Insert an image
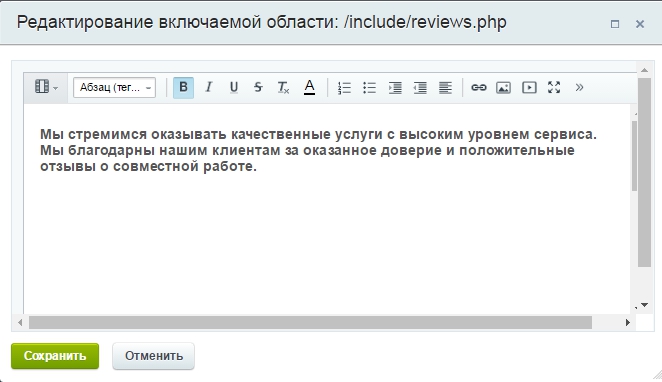The height and width of the screenshot is (382, 662). click(503, 87)
